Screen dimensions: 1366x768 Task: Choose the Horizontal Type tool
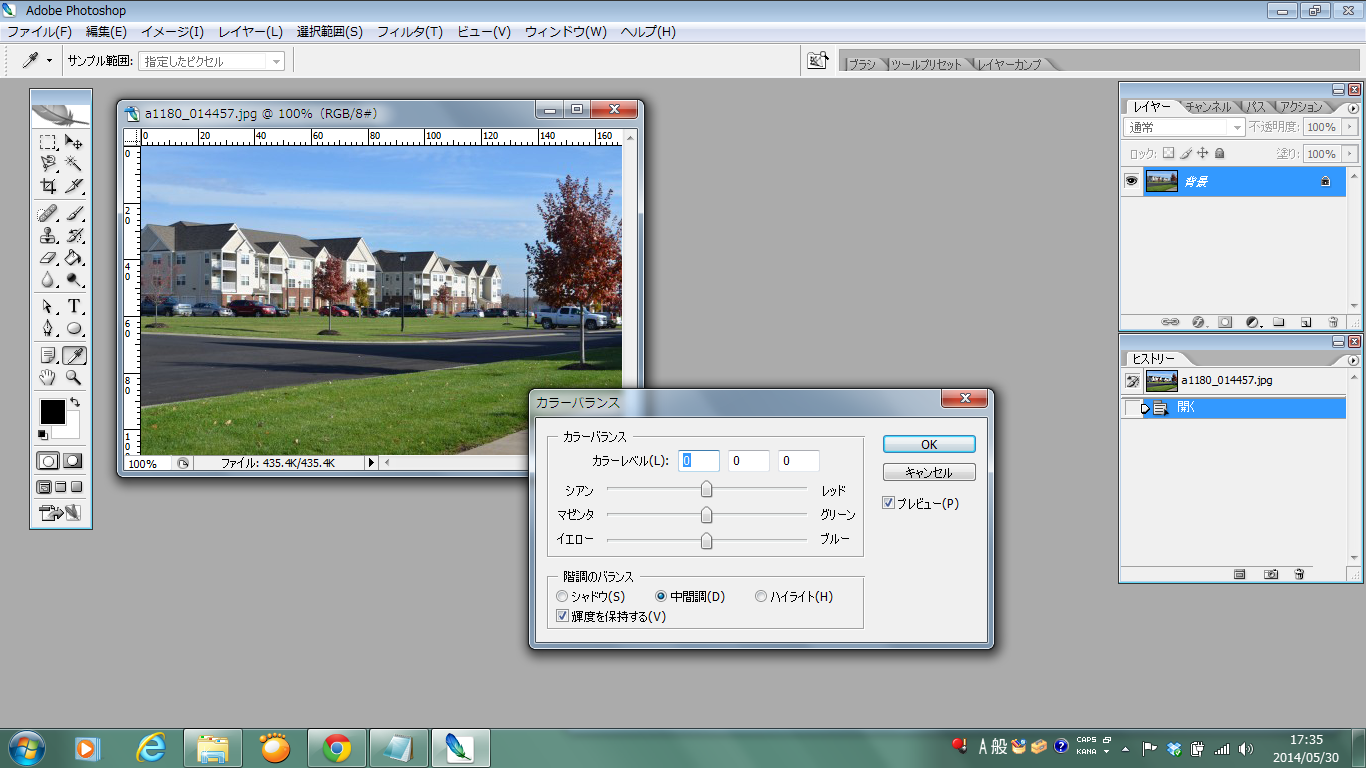click(x=74, y=306)
